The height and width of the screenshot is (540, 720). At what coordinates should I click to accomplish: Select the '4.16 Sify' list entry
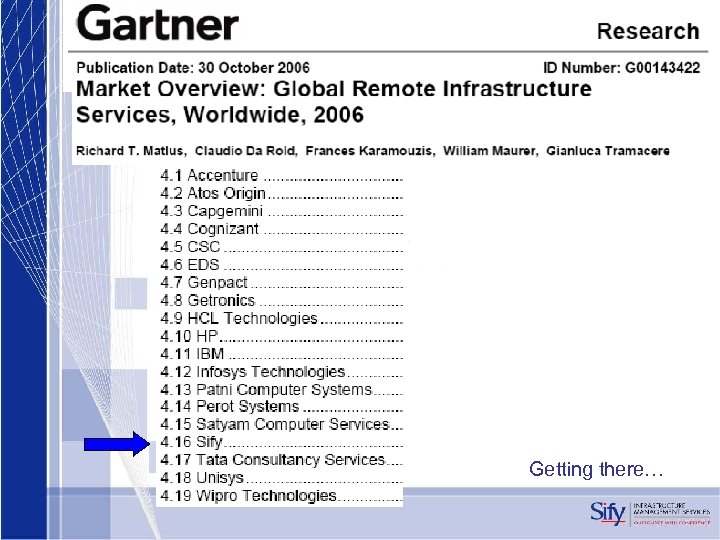click(281, 442)
